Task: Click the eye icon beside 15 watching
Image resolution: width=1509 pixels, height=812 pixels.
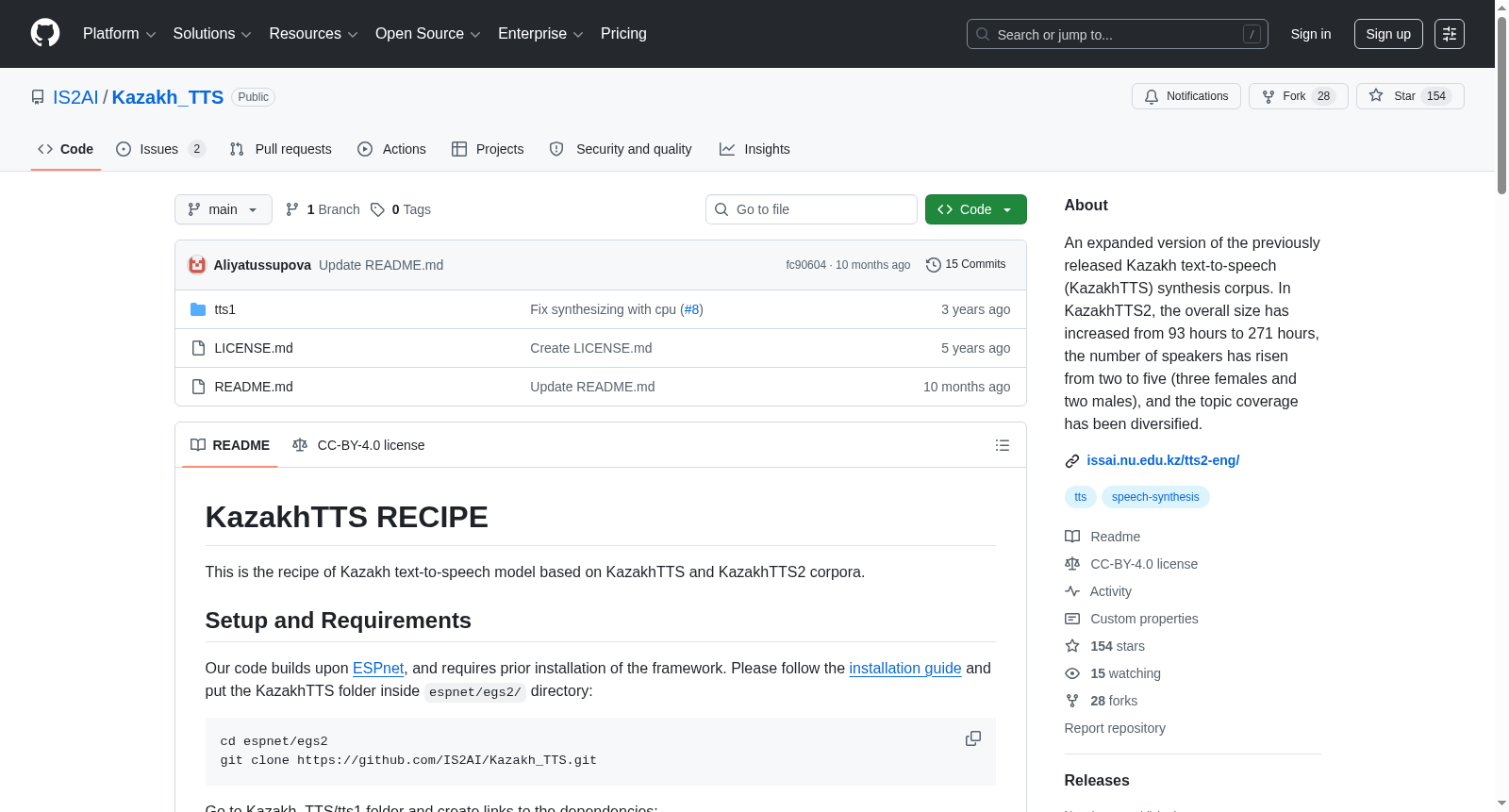Action: [x=1072, y=673]
